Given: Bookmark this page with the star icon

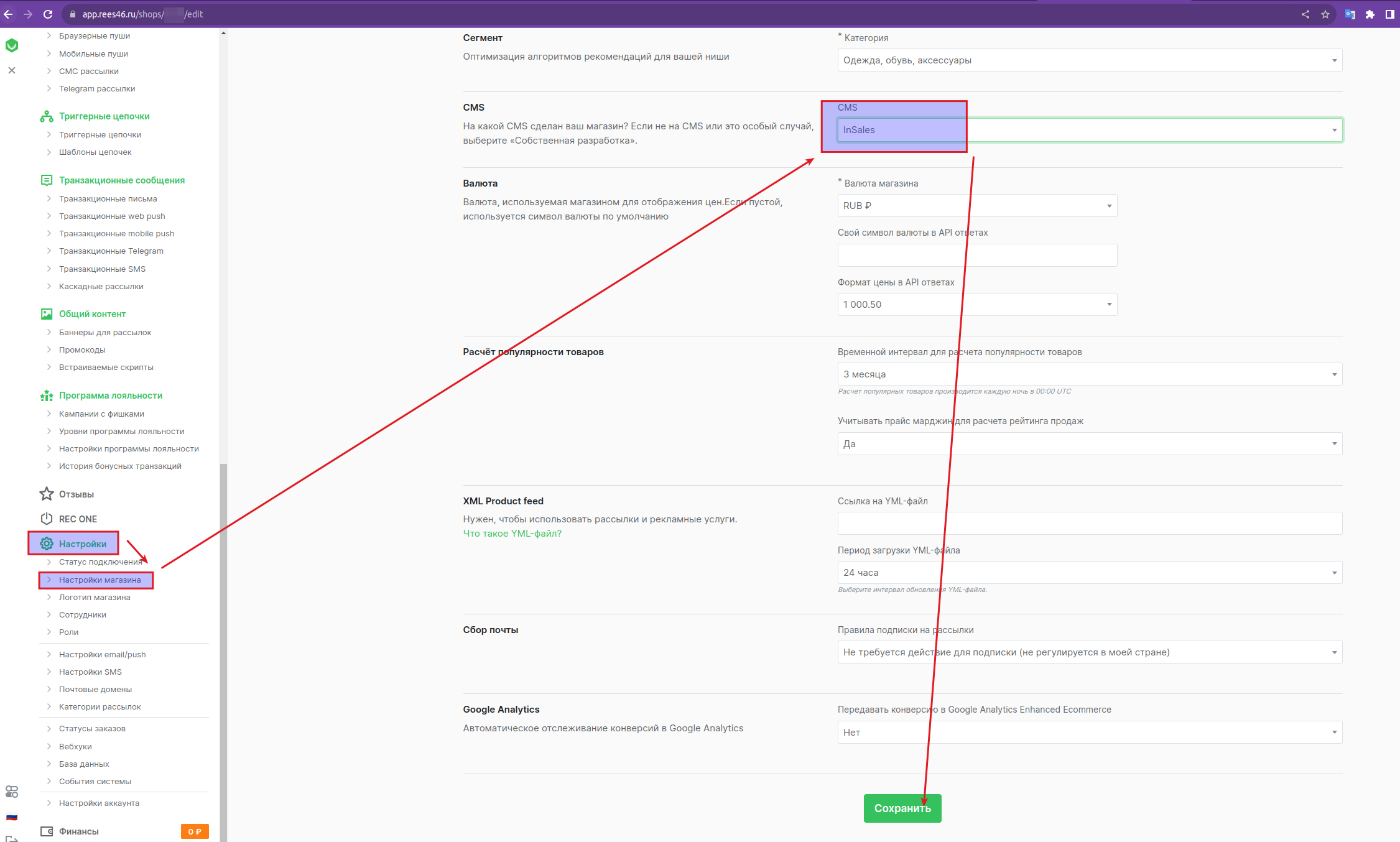Looking at the screenshot, I should coord(1325,14).
